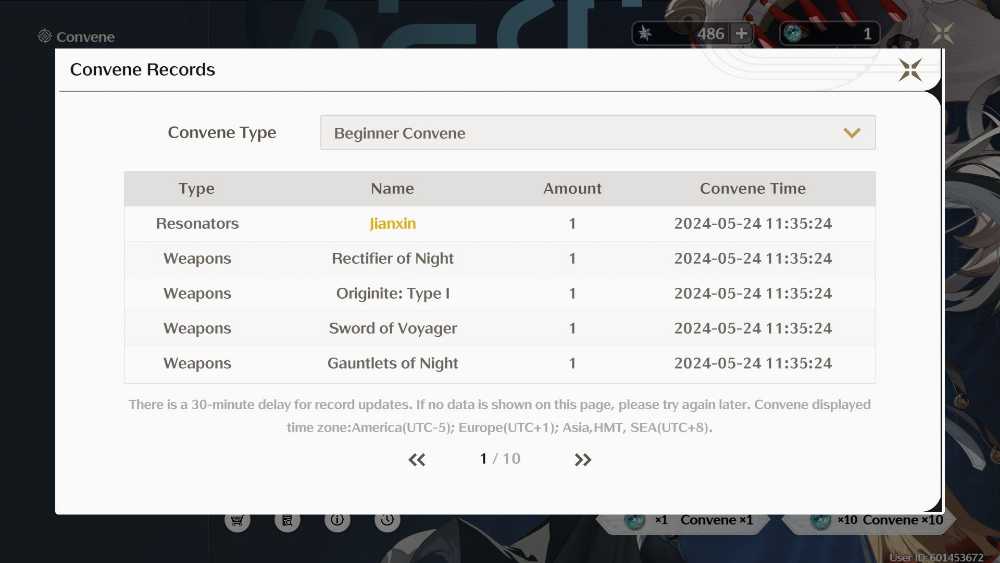Open the info details icon
Viewport: 1000px width, 563px height.
337,520
